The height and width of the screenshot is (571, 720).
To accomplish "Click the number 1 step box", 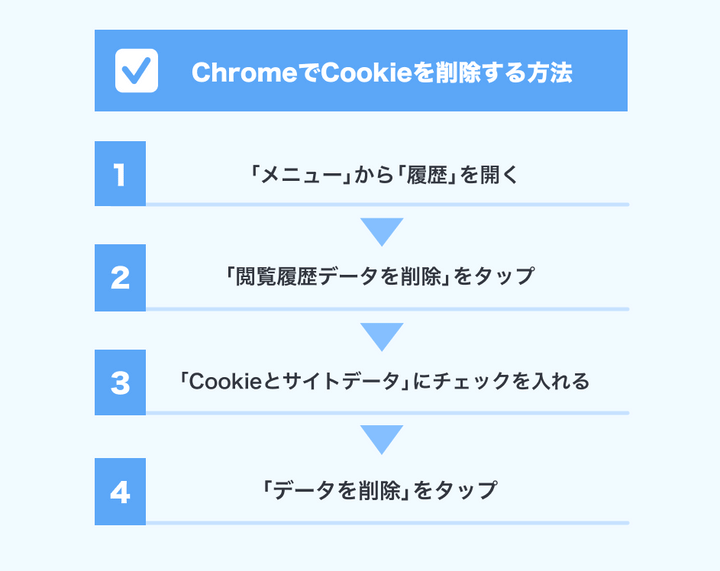I will coord(120,174).
